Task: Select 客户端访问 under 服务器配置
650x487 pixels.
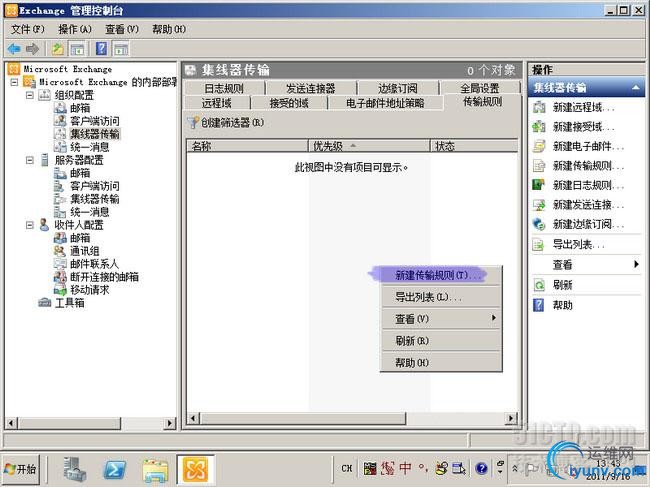Action: pos(95,186)
